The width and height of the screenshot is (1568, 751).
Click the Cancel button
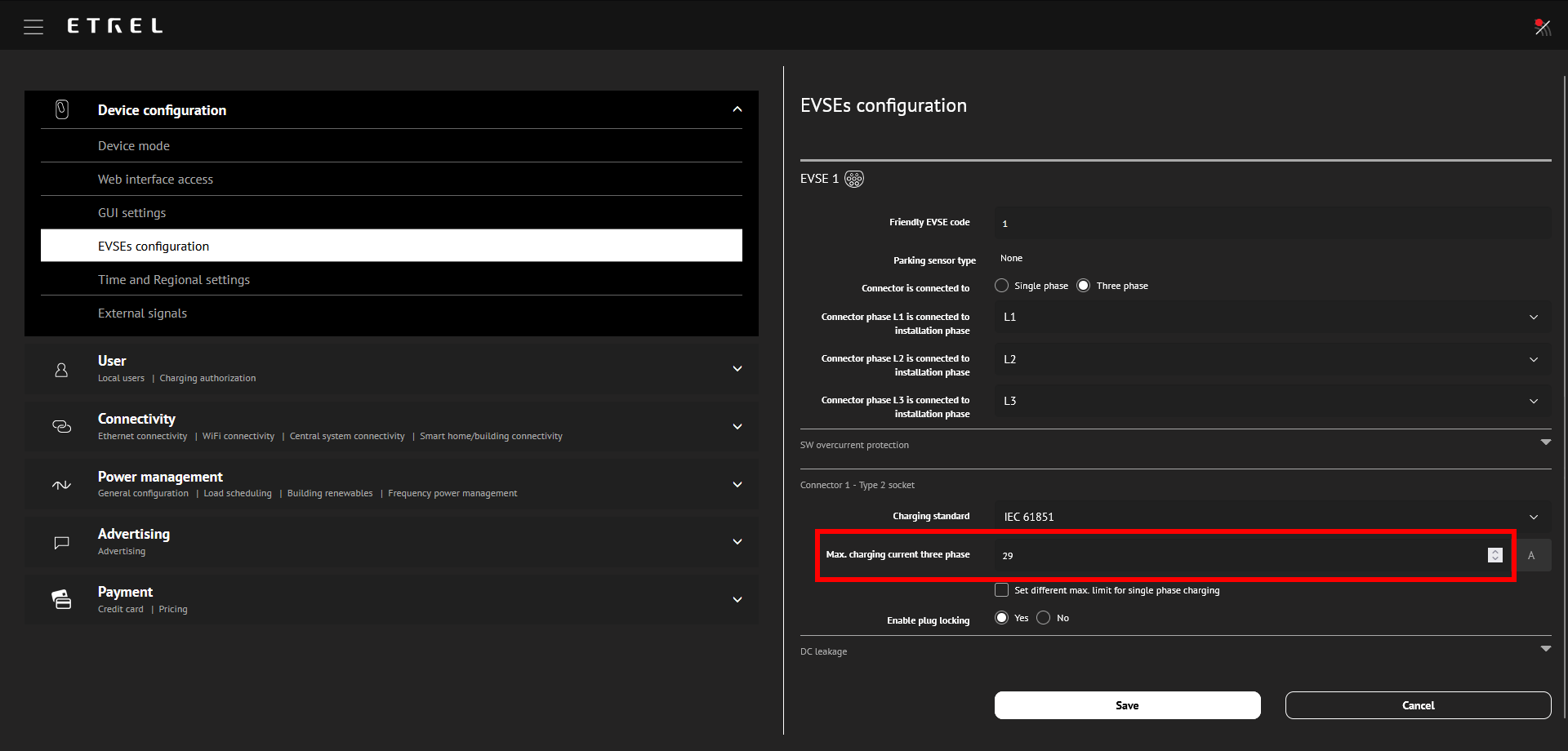(x=1418, y=705)
